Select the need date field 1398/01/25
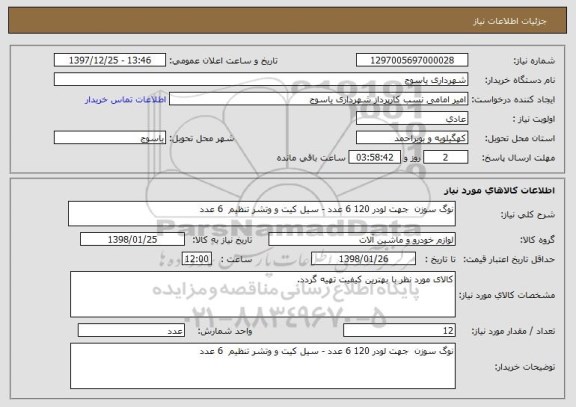 (132, 239)
